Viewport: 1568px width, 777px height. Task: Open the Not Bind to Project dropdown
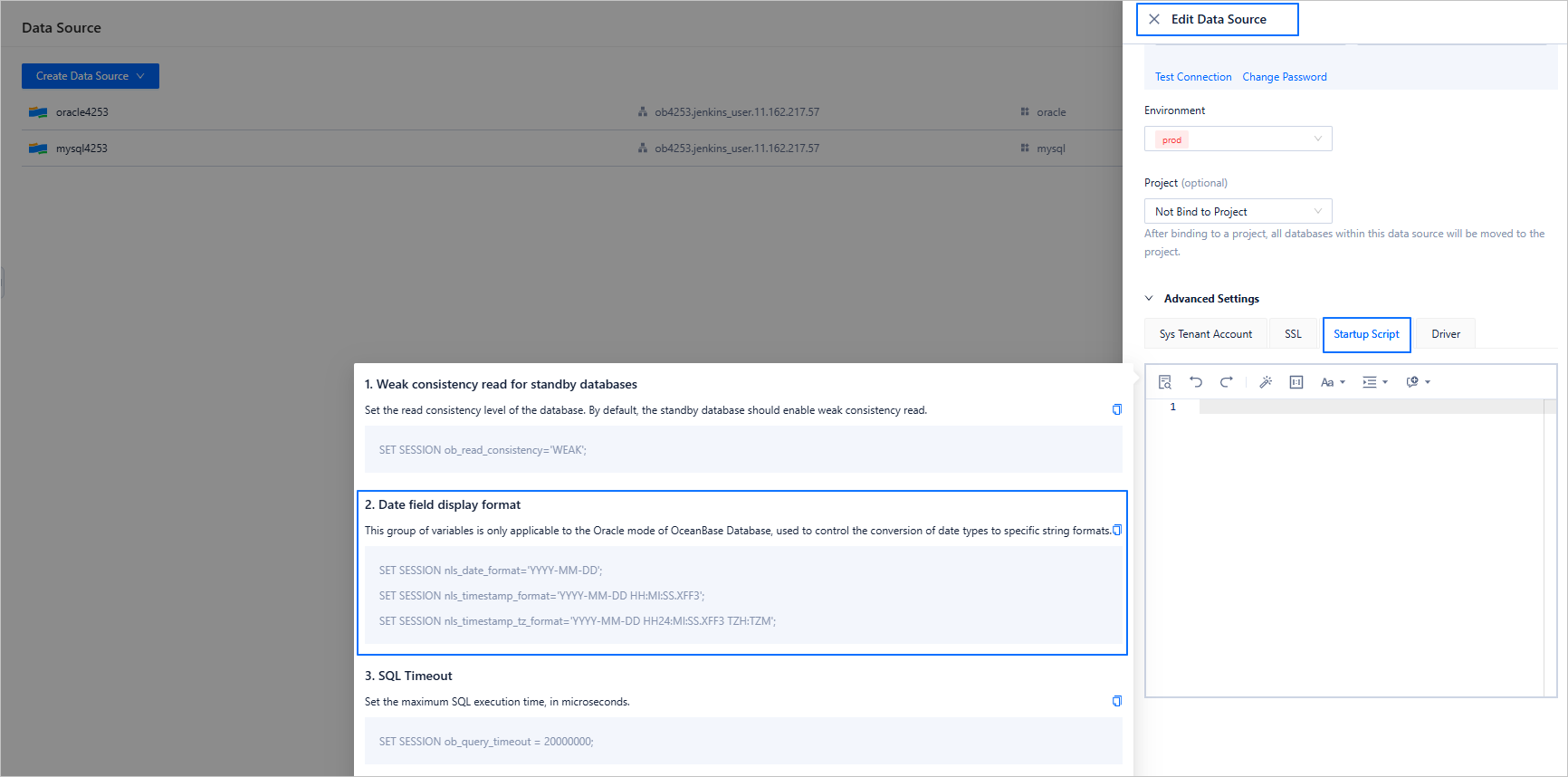1238,211
